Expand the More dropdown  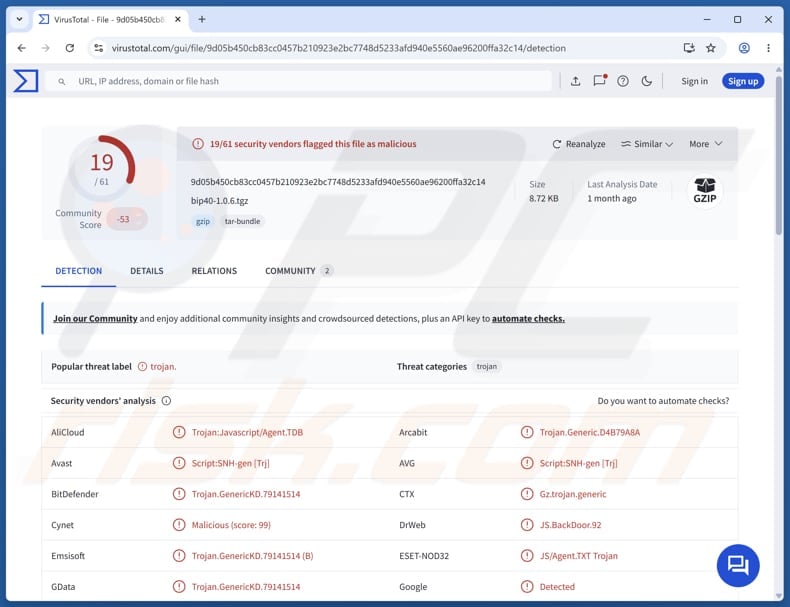(x=706, y=144)
